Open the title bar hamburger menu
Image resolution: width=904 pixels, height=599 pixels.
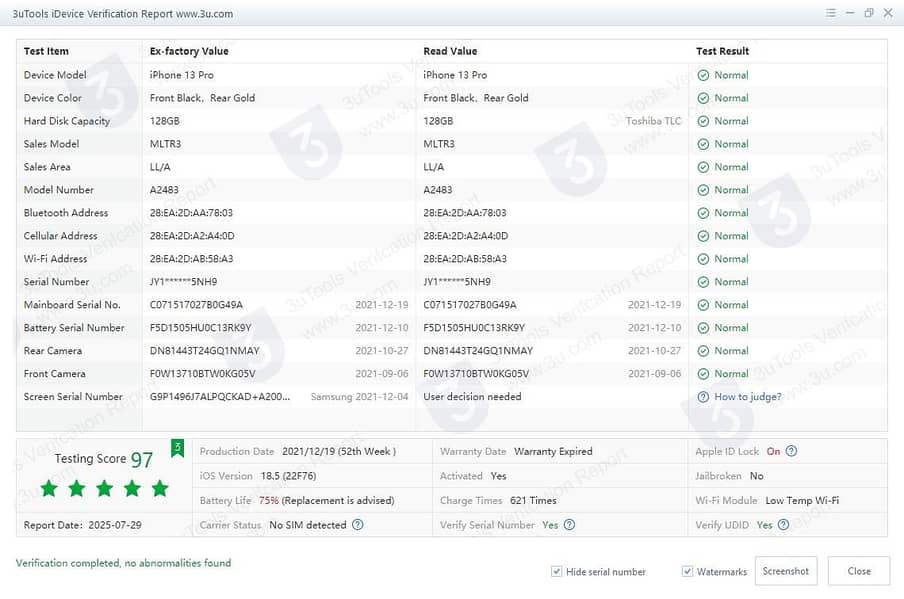831,13
